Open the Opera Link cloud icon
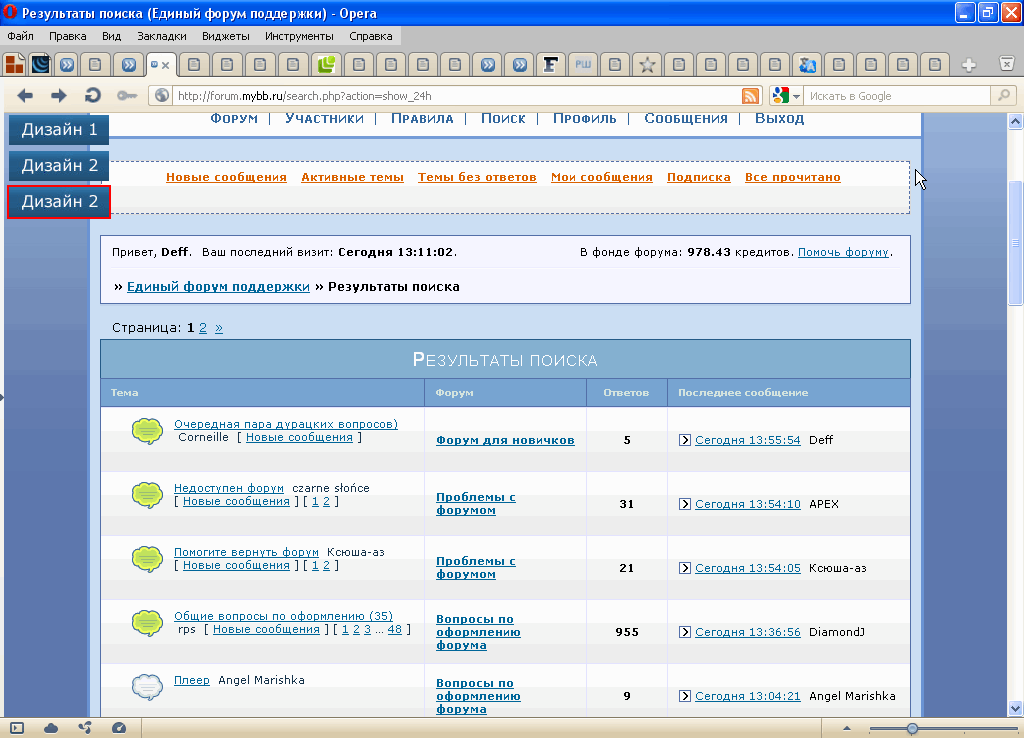Viewport: 1024px width, 738px height. tap(51, 728)
